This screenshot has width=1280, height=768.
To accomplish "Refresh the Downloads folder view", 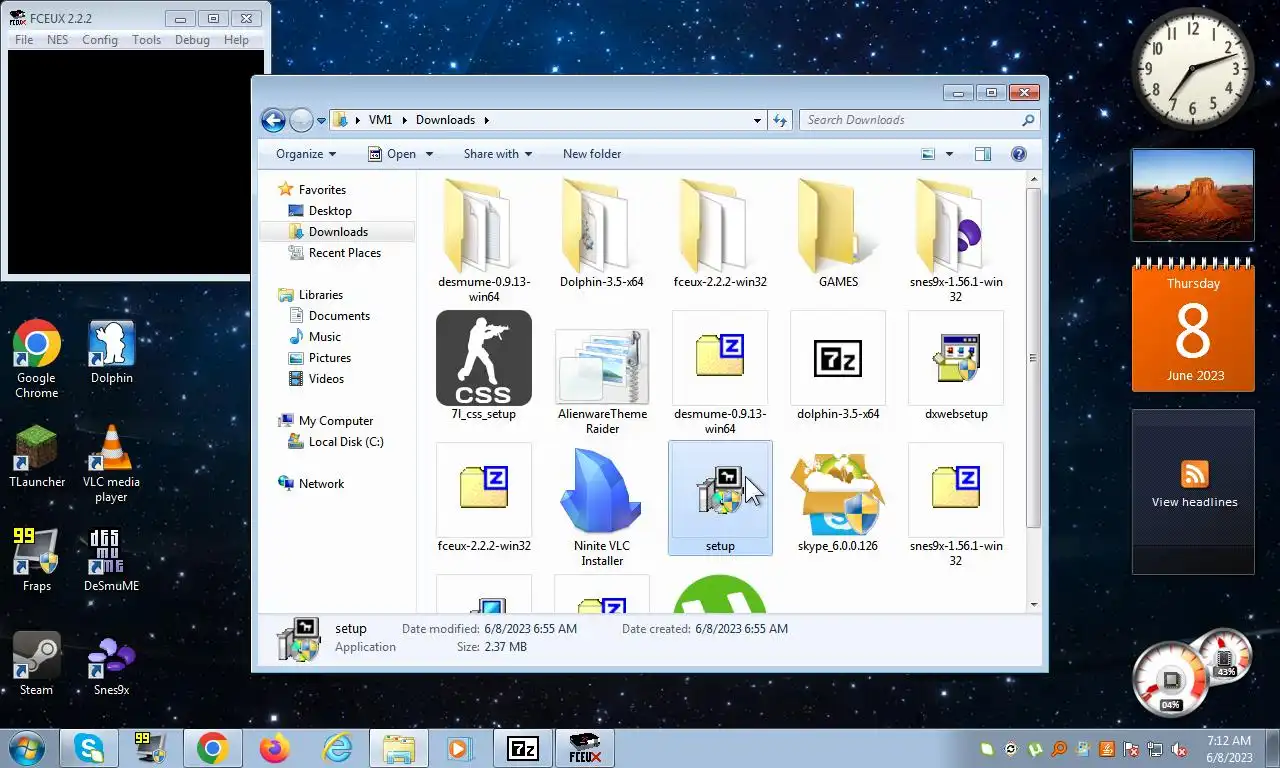I will click(x=780, y=120).
